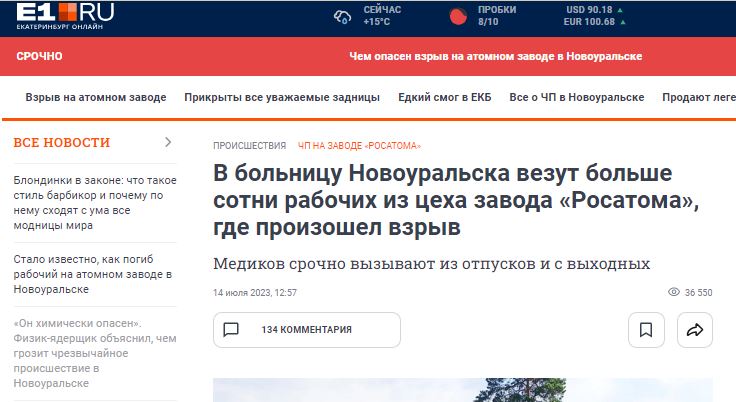Click the article photo at the bottom
Image resolution: width=736 pixels, height=402 pixels.
pyautogui.click(x=463, y=390)
